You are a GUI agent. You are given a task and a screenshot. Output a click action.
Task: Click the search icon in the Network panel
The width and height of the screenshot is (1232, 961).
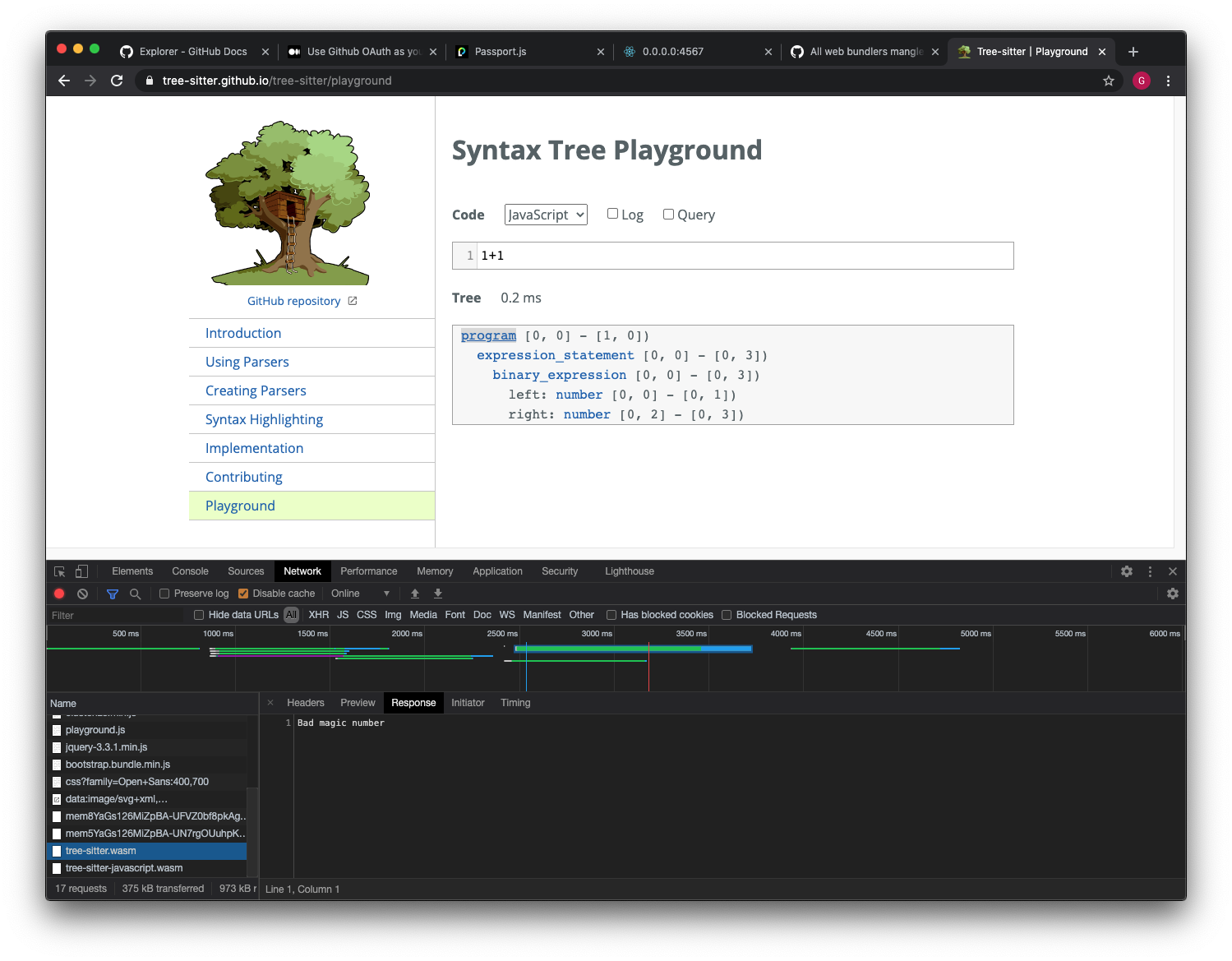tap(134, 593)
